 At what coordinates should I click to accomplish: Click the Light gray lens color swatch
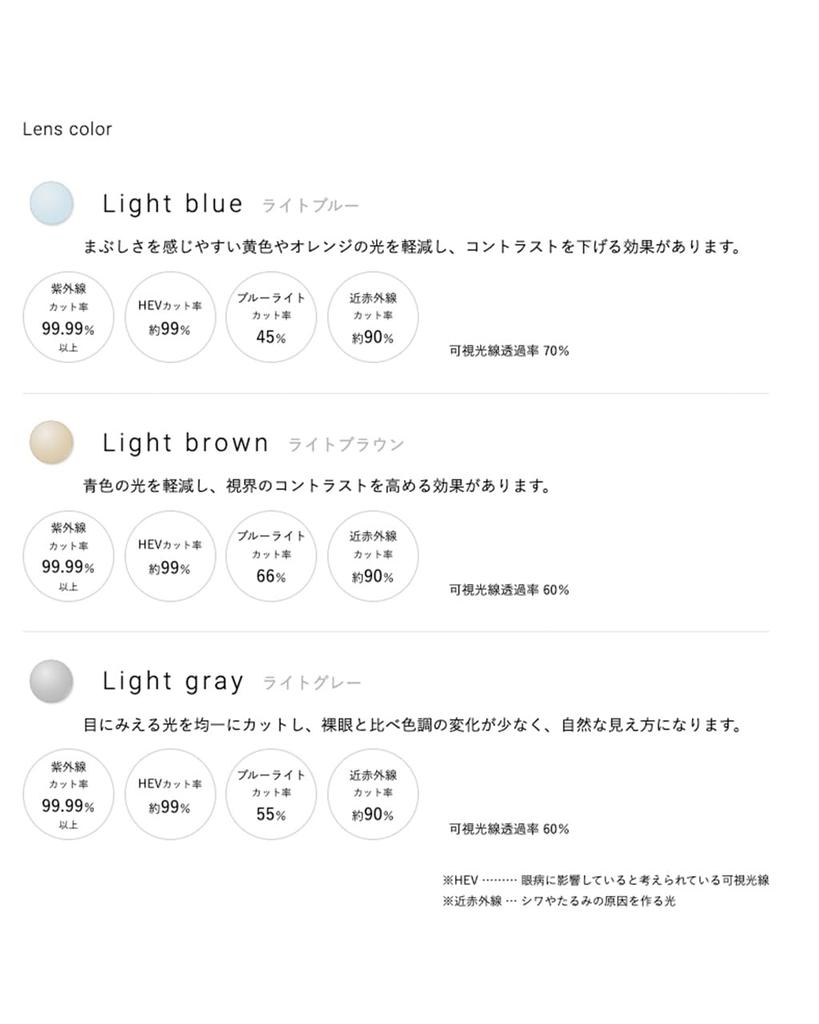(x=52, y=681)
